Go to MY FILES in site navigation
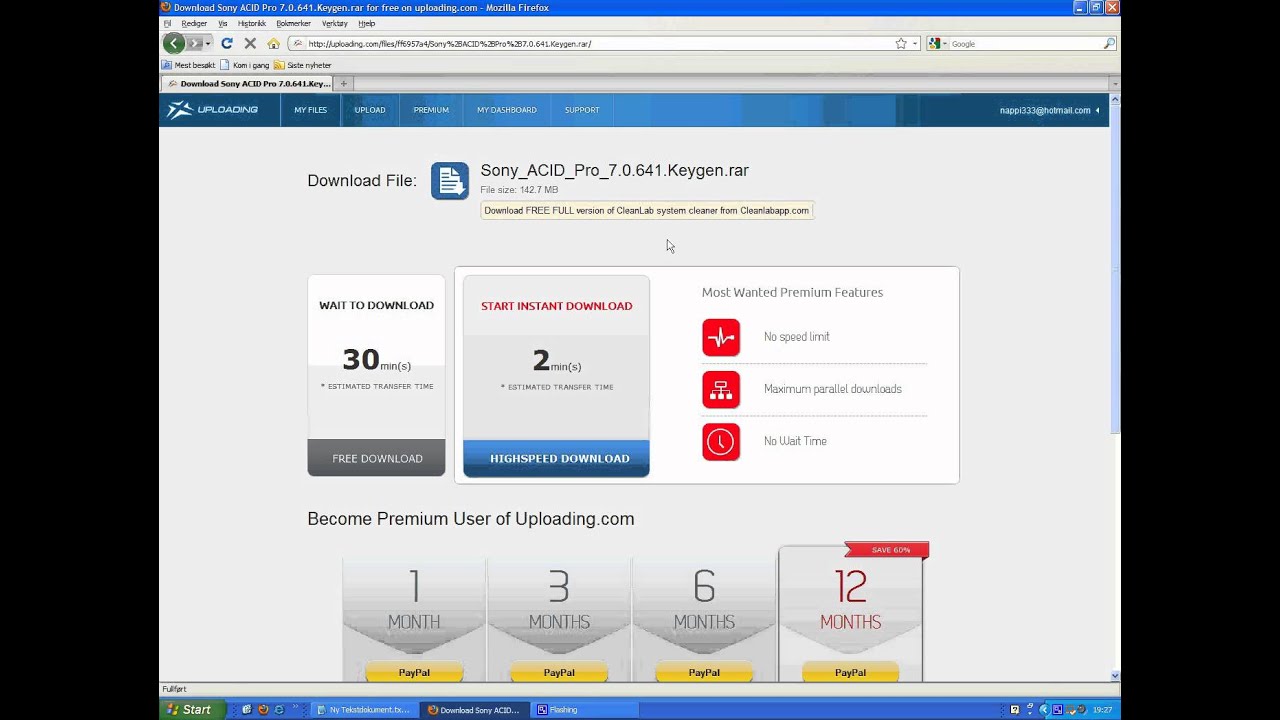 (310, 110)
